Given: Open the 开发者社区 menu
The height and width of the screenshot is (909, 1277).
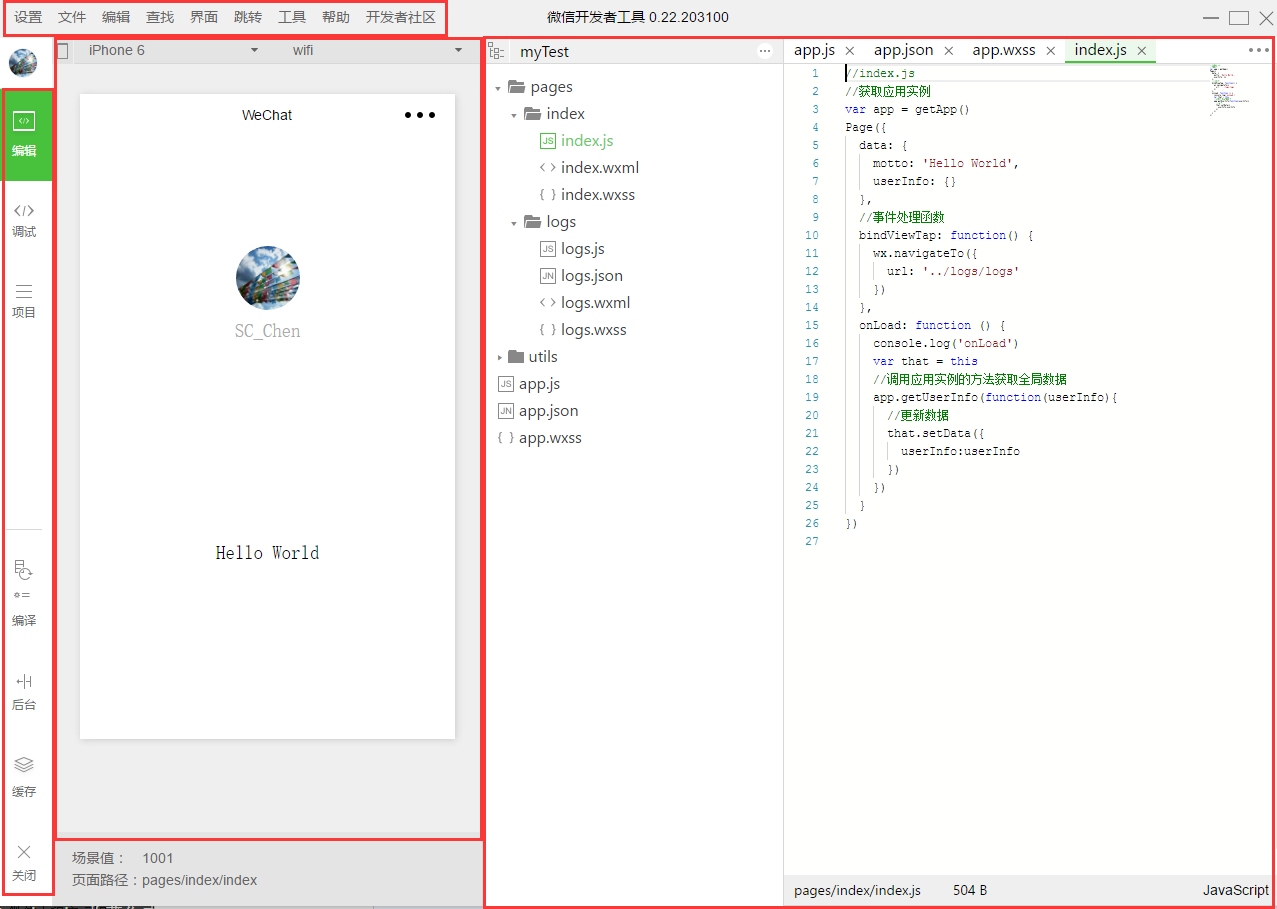Looking at the screenshot, I should pyautogui.click(x=401, y=17).
